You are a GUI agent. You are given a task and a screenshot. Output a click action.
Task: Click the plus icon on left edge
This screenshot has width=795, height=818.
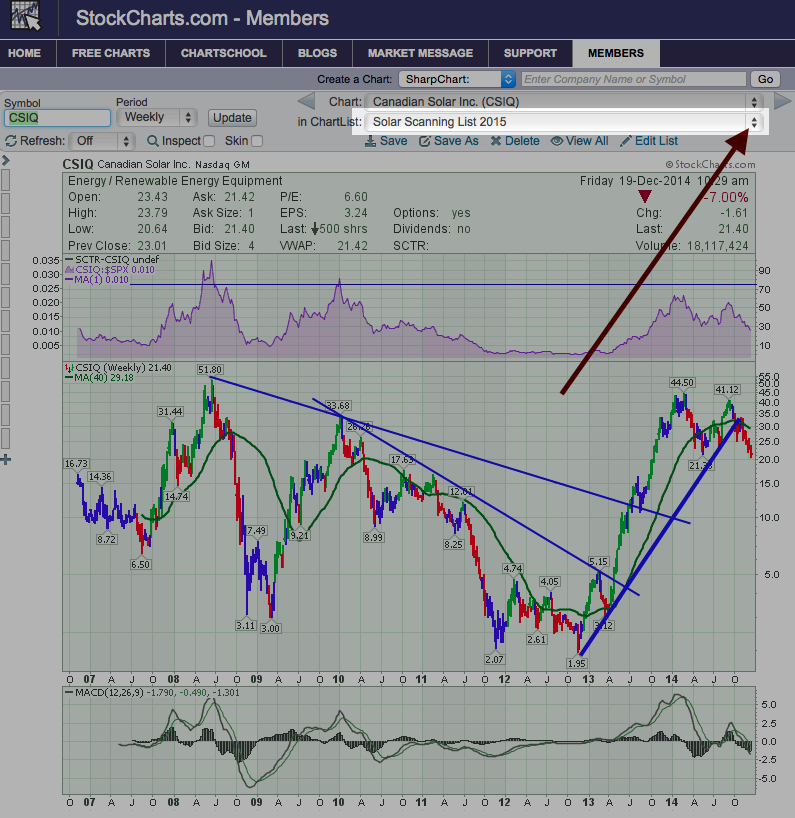(6, 459)
